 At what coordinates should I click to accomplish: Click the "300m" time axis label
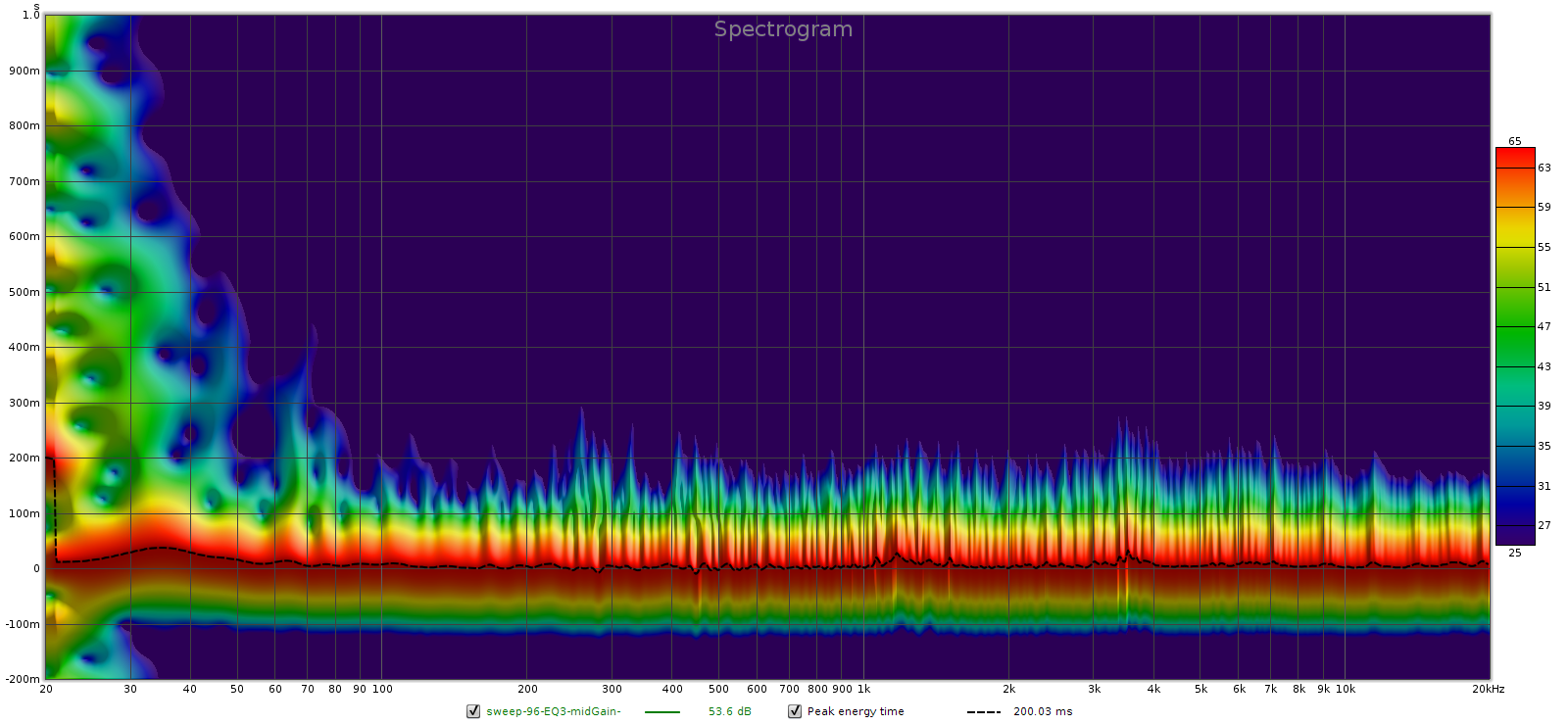point(24,403)
